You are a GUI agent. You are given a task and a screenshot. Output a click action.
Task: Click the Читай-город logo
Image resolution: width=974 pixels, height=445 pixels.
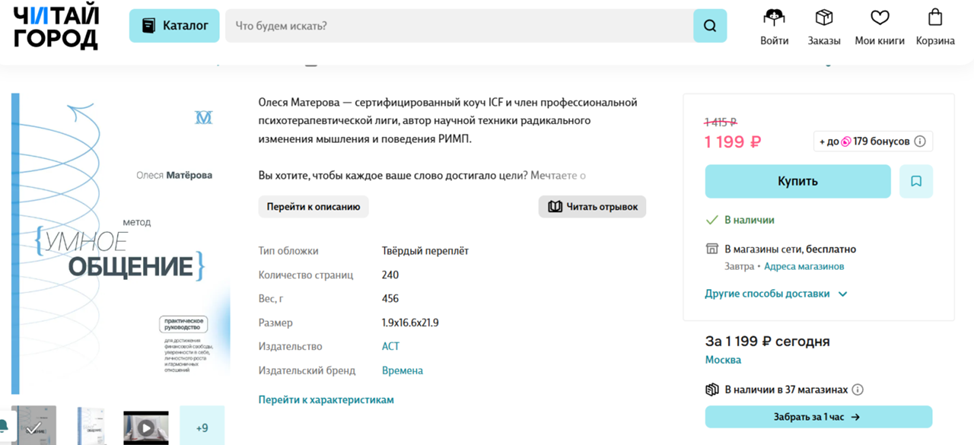point(56,26)
